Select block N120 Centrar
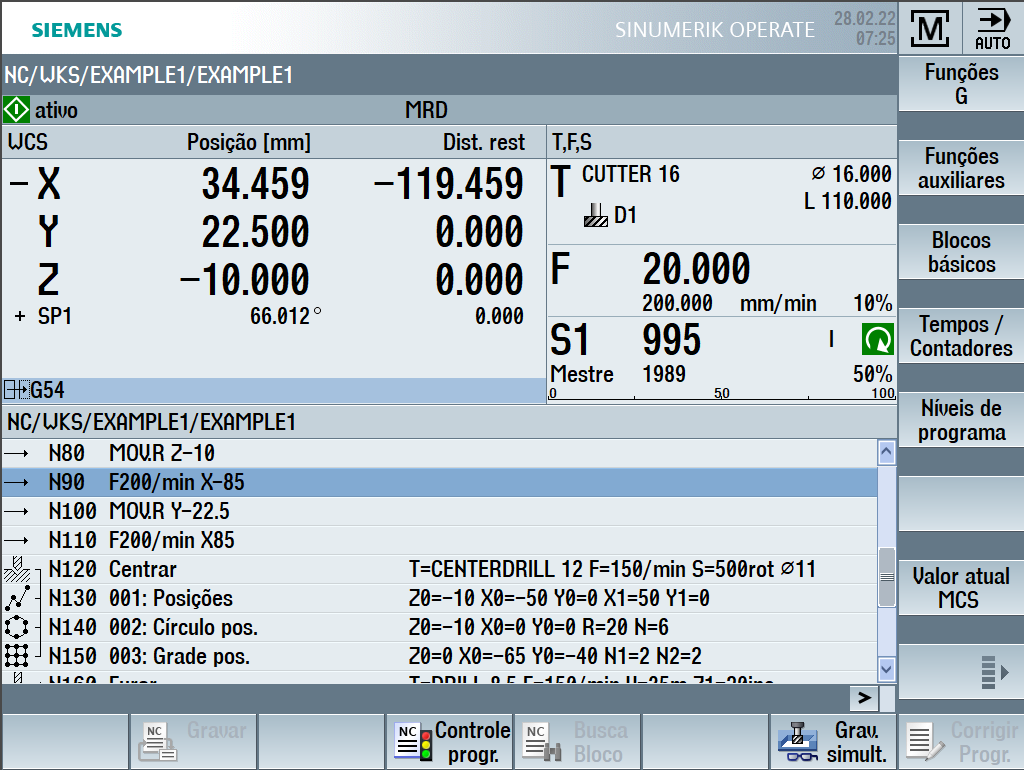 440,569
